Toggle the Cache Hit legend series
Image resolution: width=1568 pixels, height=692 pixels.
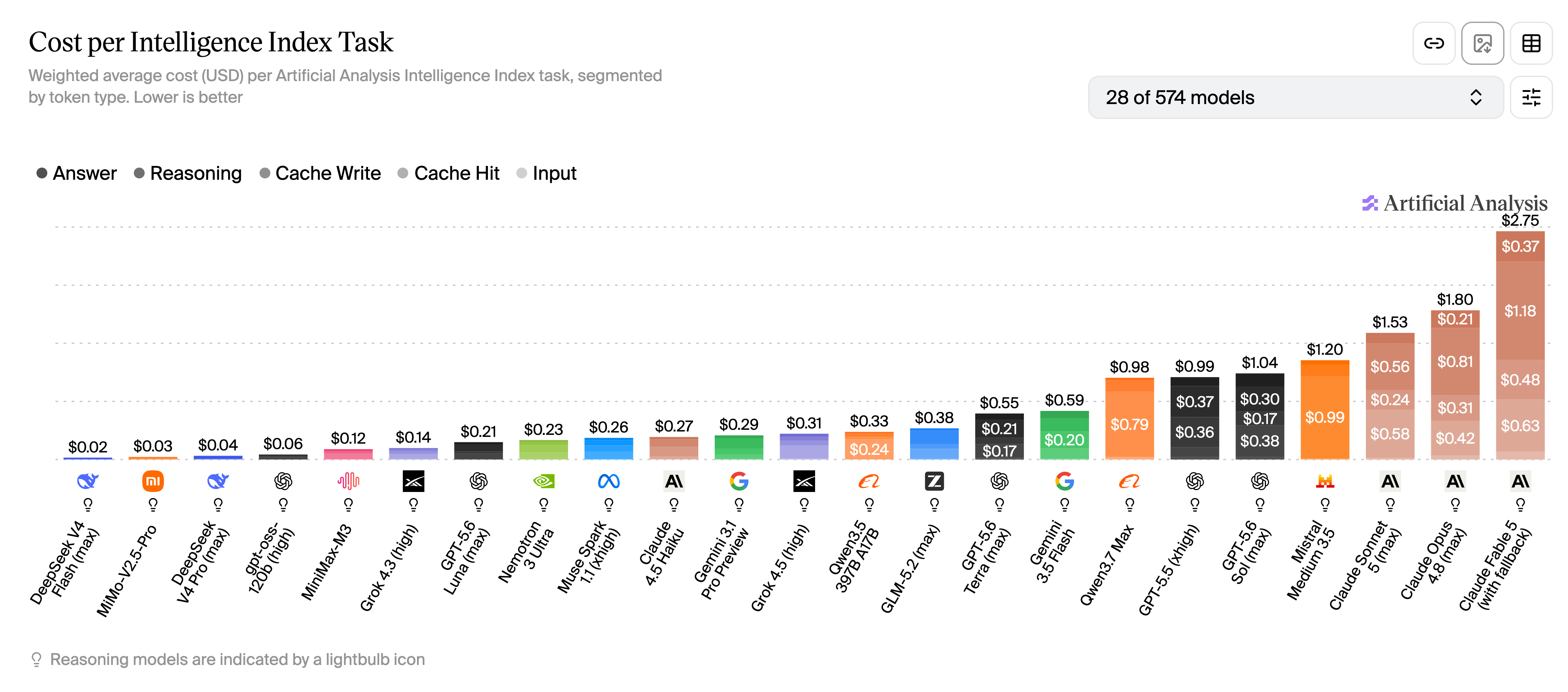point(449,173)
